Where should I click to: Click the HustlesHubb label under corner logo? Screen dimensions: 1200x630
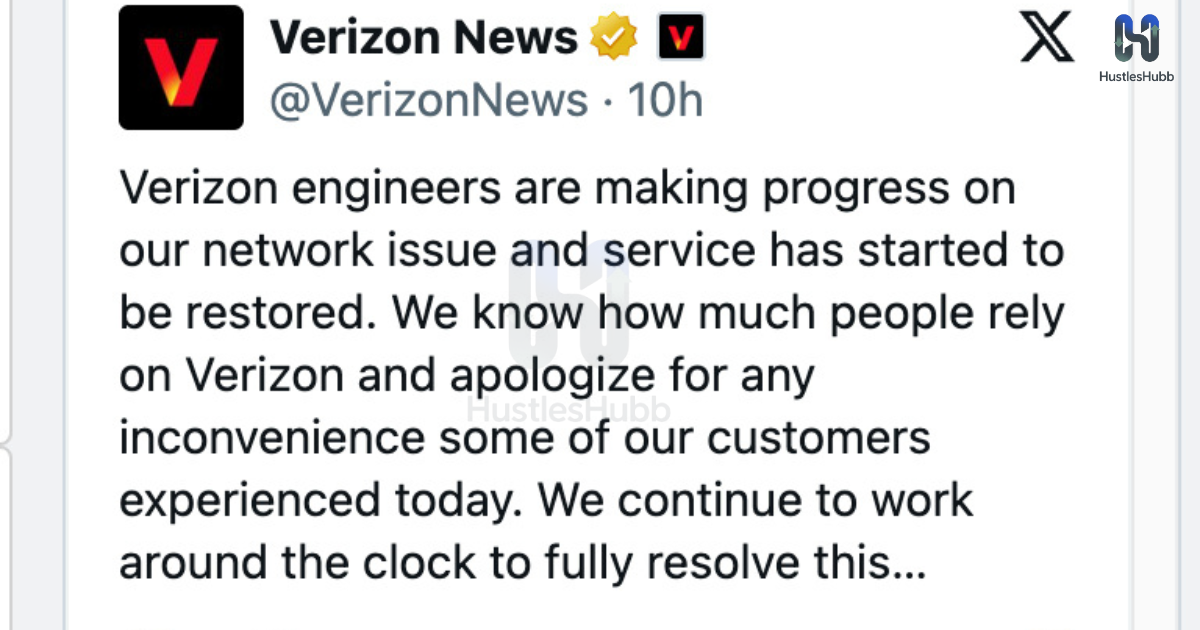pyautogui.click(x=1137, y=76)
